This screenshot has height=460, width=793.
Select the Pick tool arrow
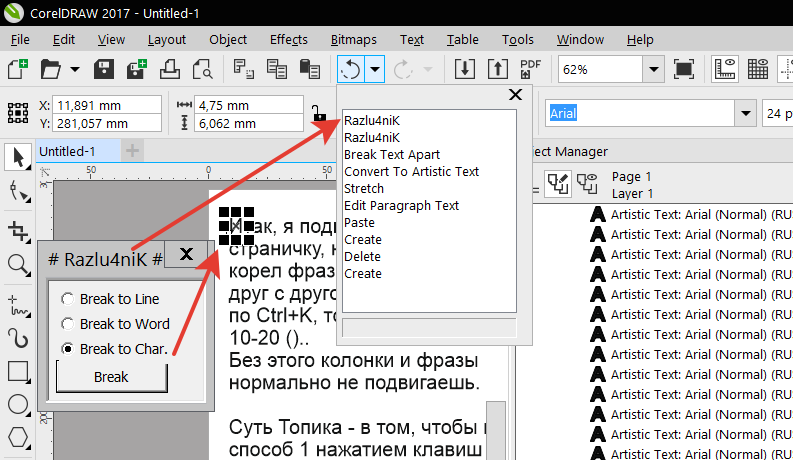click(17, 157)
